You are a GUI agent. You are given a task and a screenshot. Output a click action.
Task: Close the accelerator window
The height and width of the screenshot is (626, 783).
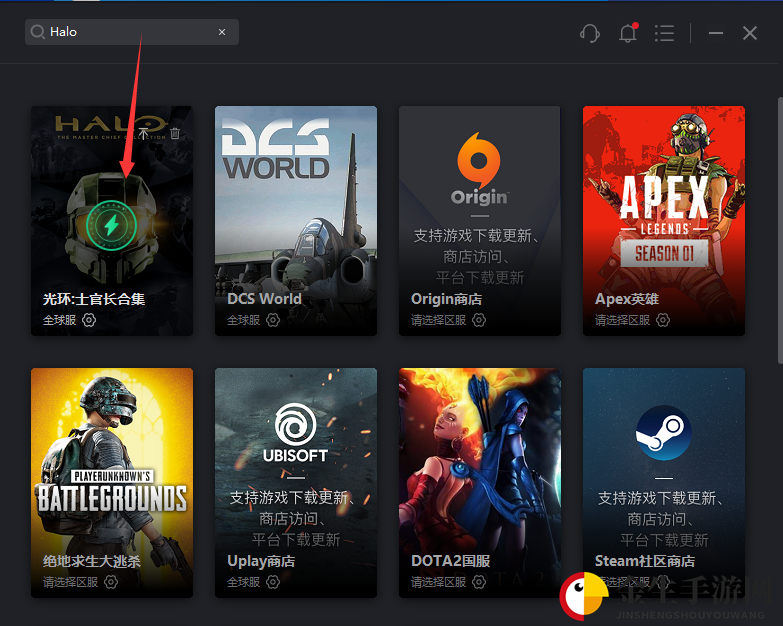coord(750,33)
